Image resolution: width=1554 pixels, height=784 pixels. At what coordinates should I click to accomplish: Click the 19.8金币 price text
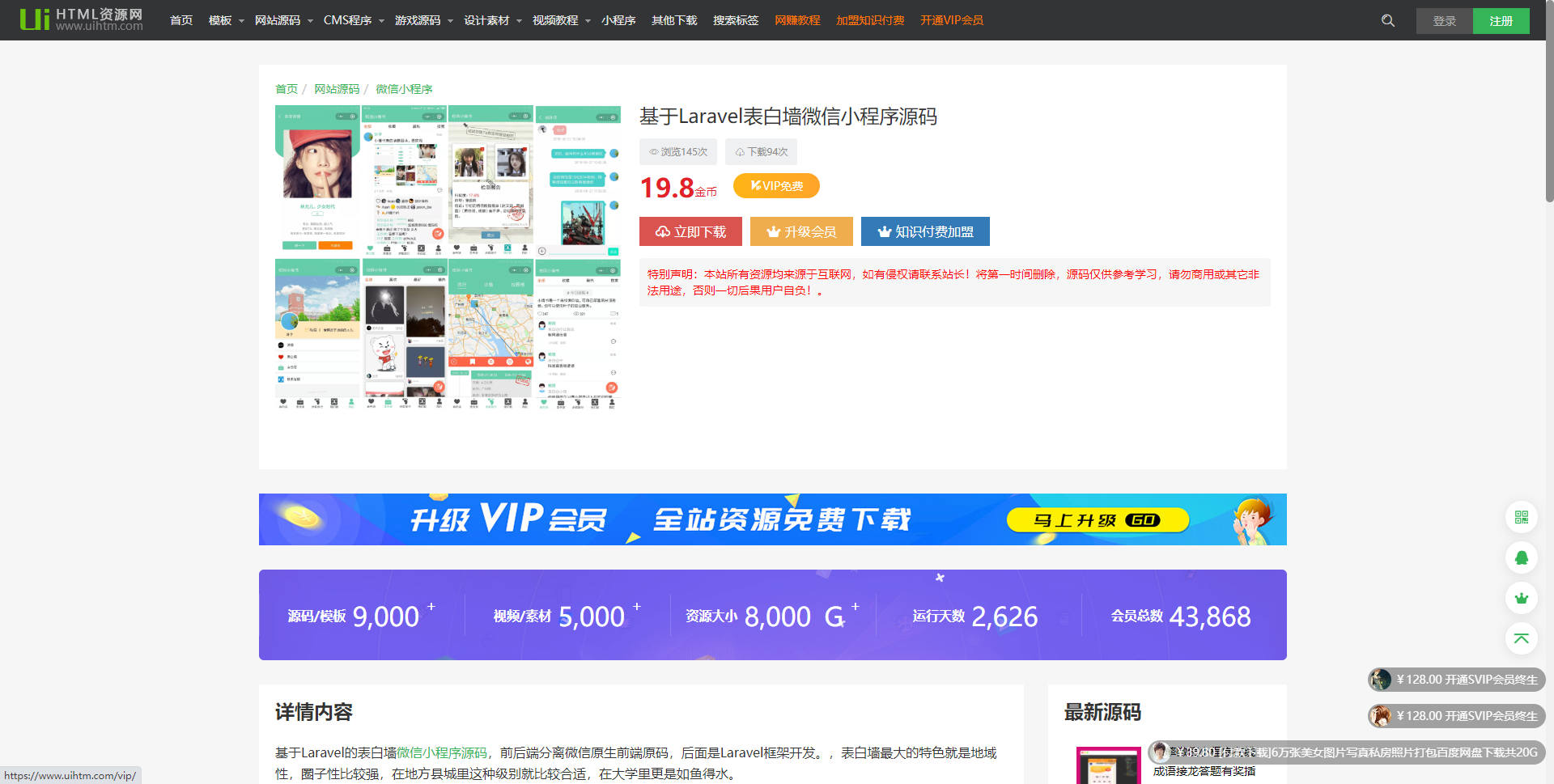coord(678,188)
